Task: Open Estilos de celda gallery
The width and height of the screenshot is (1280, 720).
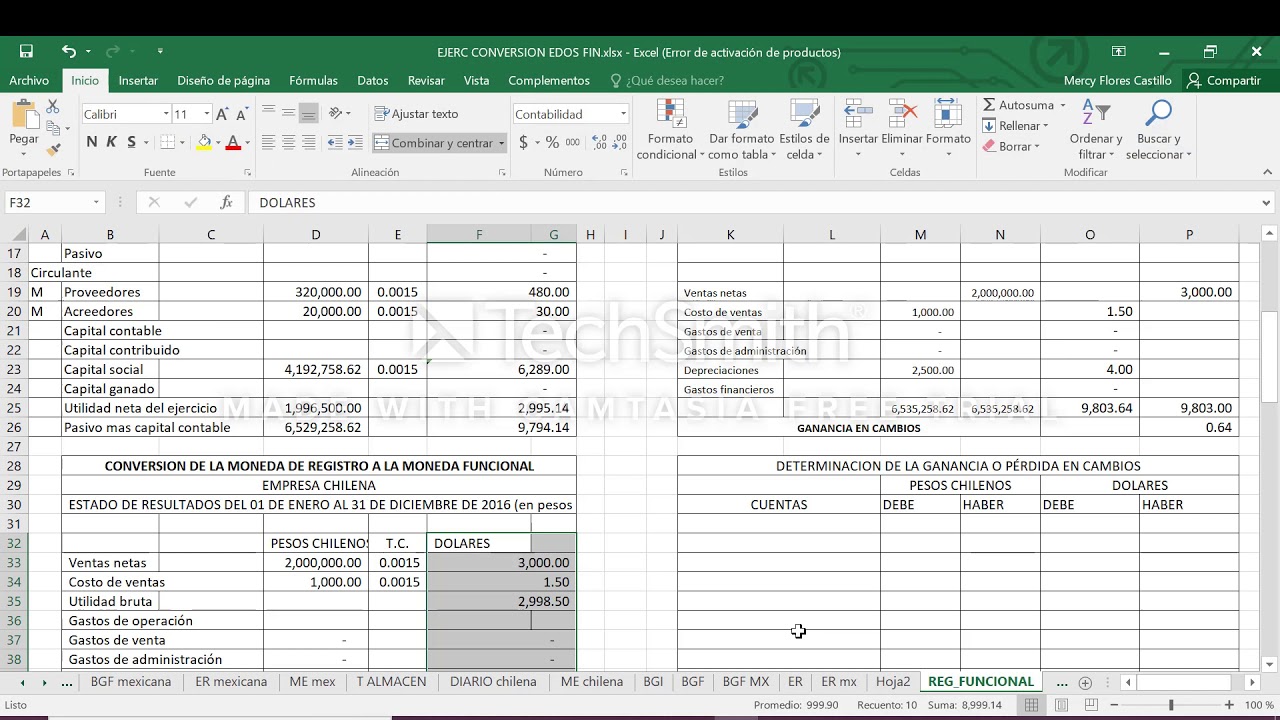Action: [x=804, y=129]
